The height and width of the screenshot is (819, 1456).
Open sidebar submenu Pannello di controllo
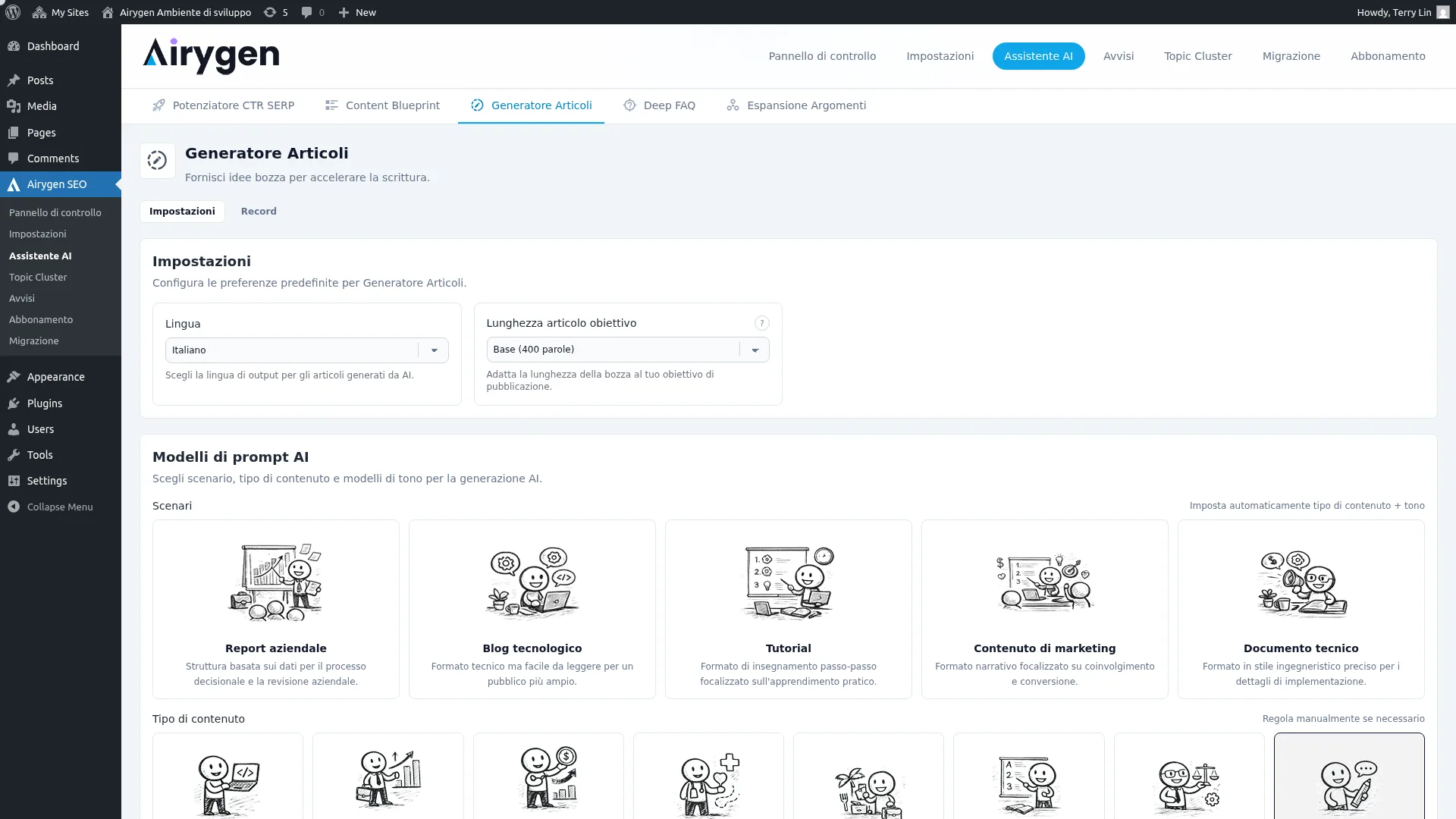coord(55,213)
